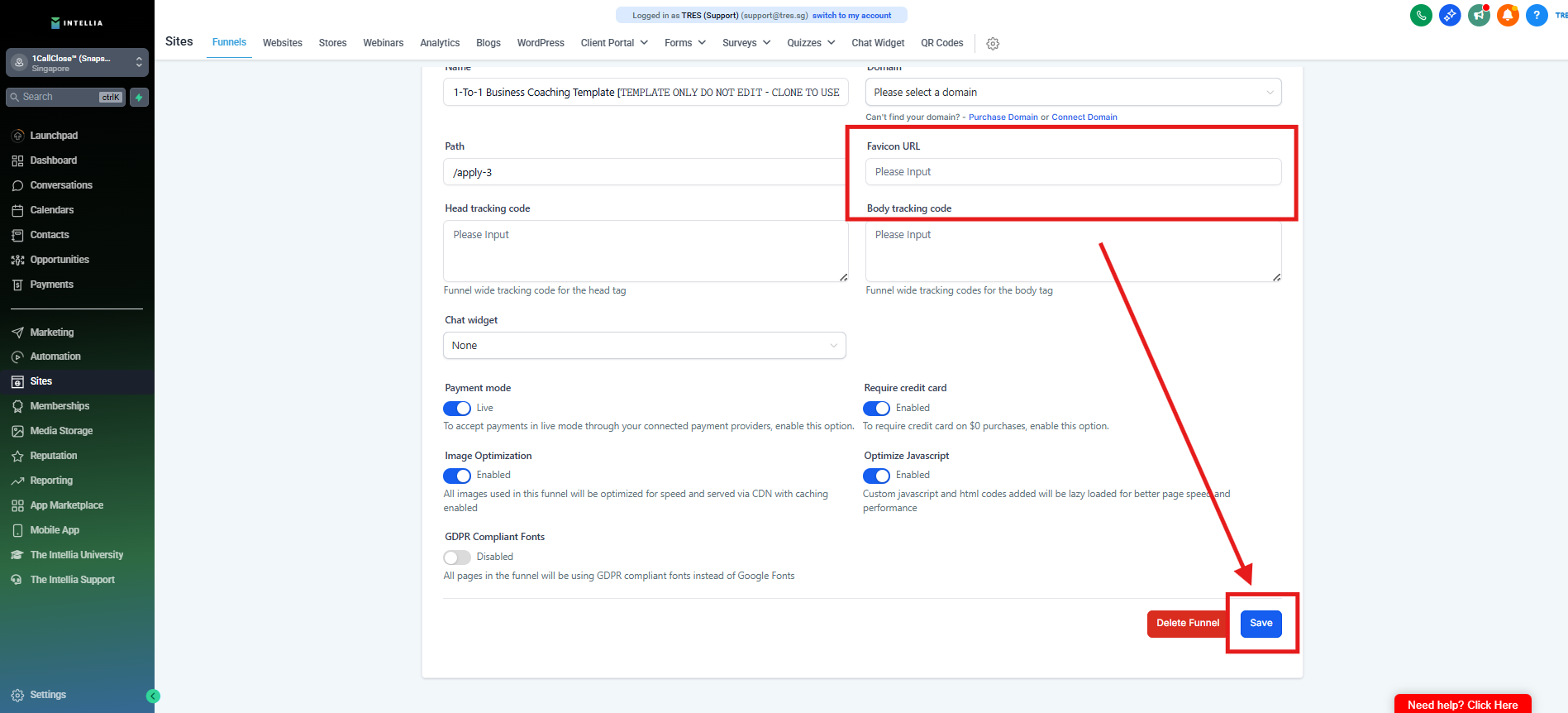1568x713 pixels.
Task: Click the green megaphone announcements icon
Action: (x=1479, y=15)
